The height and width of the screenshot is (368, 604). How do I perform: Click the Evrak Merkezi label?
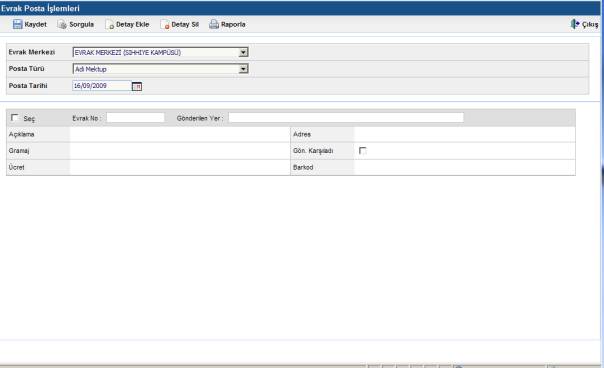pyautogui.click(x=32, y=52)
